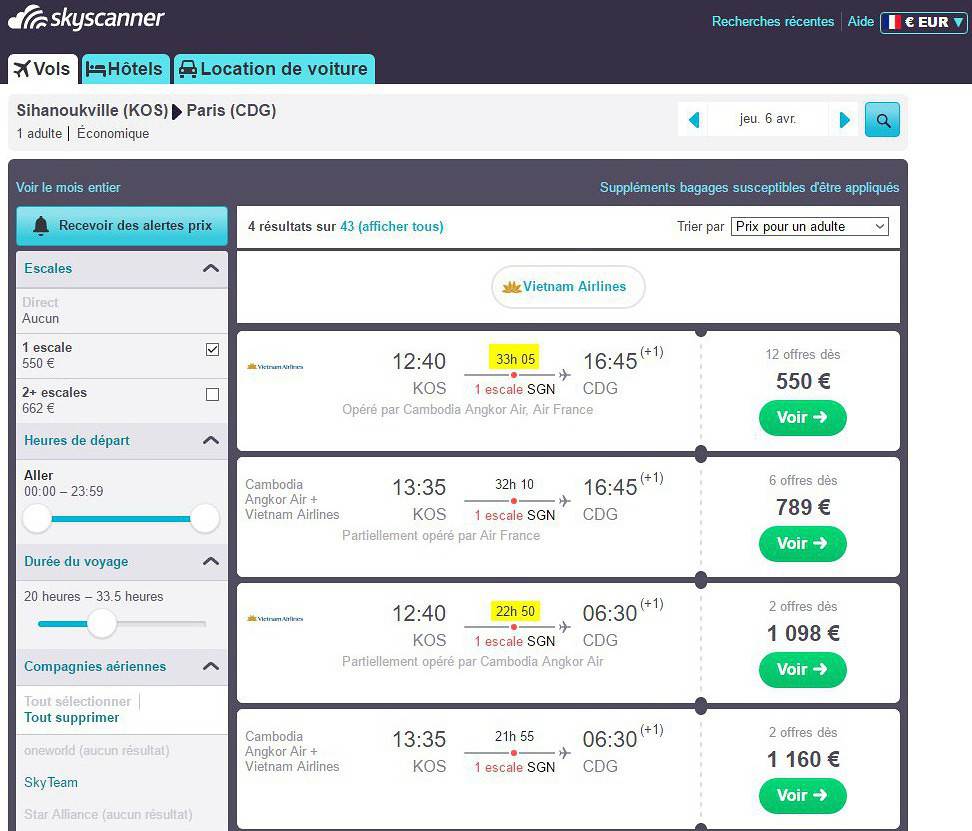The width and height of the screenshot is (972, 831).
Task: Collapse the Heures de départ section
Action: pyautogui.click(x=211, y=441)
